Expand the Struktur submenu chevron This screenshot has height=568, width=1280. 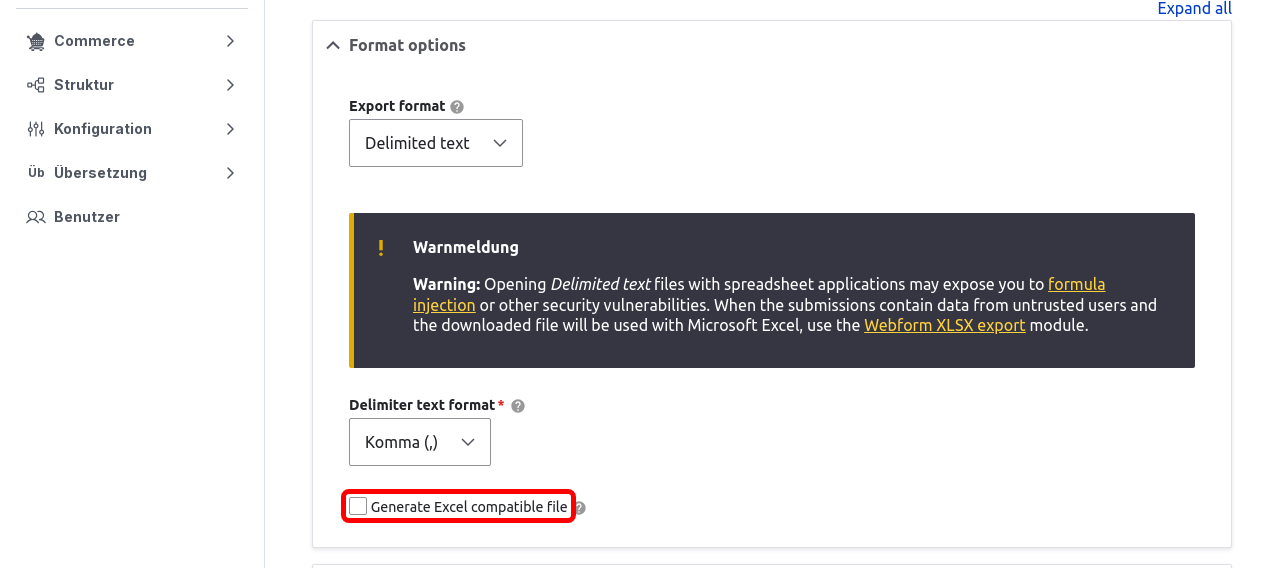tap(231, 85)
